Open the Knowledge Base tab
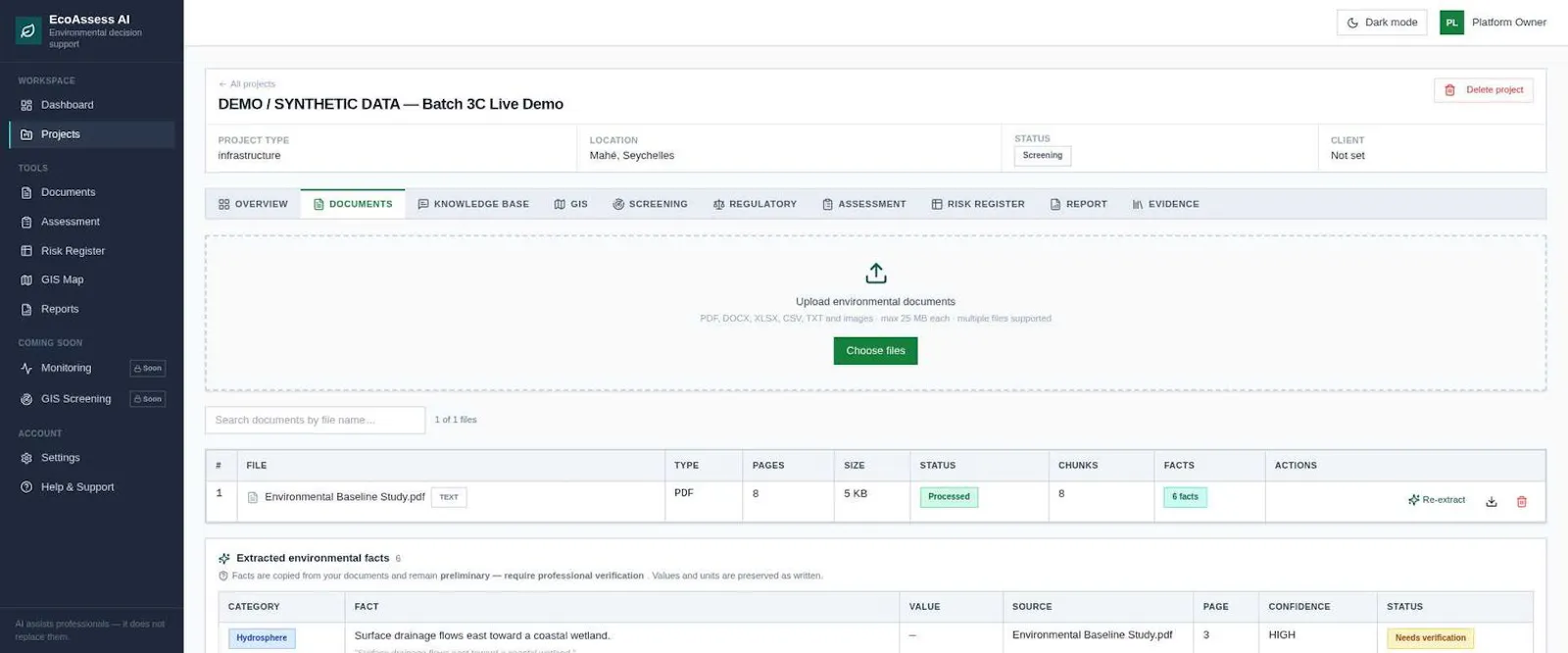 click(x=473, y=204)
